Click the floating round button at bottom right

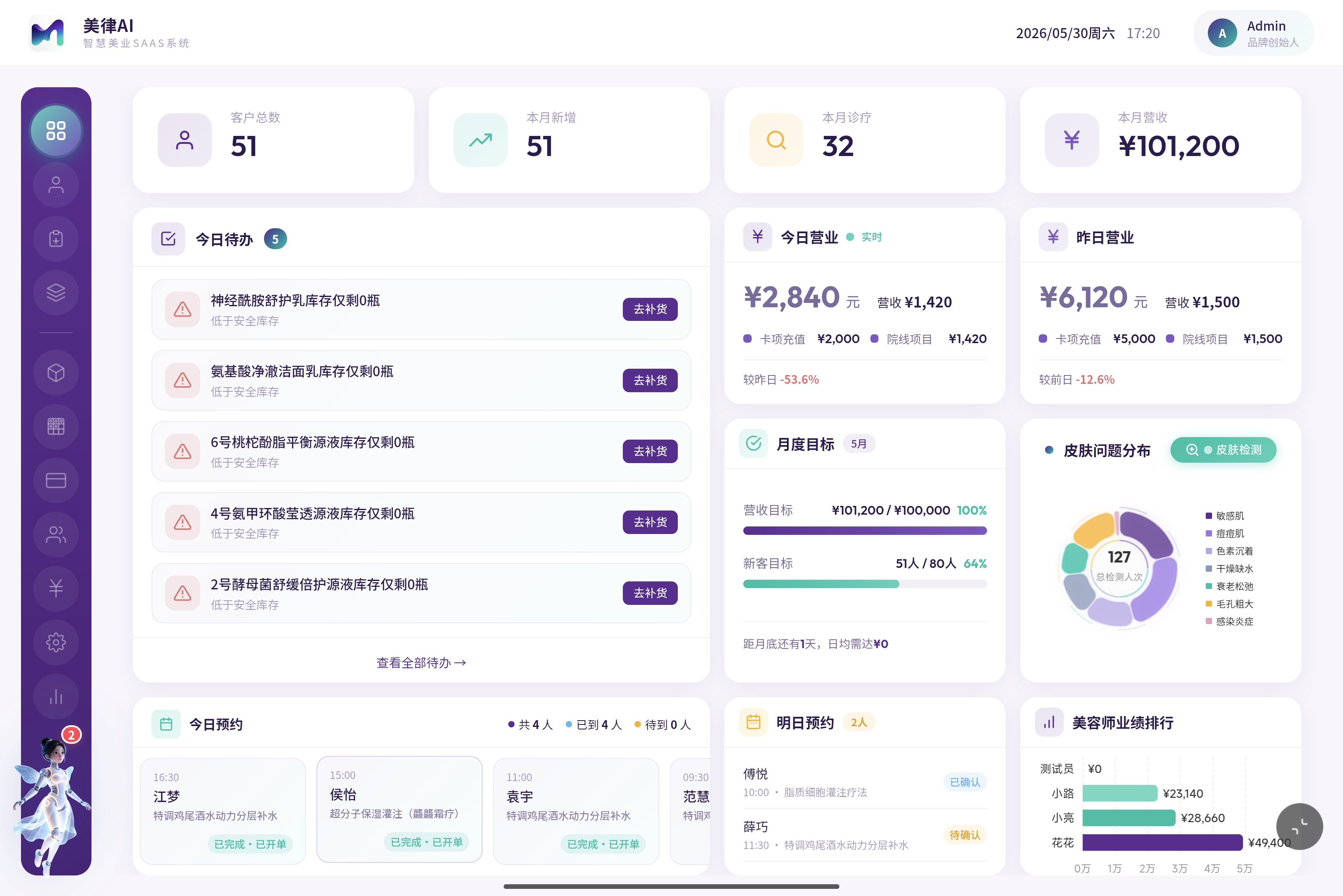(1299, 826)
